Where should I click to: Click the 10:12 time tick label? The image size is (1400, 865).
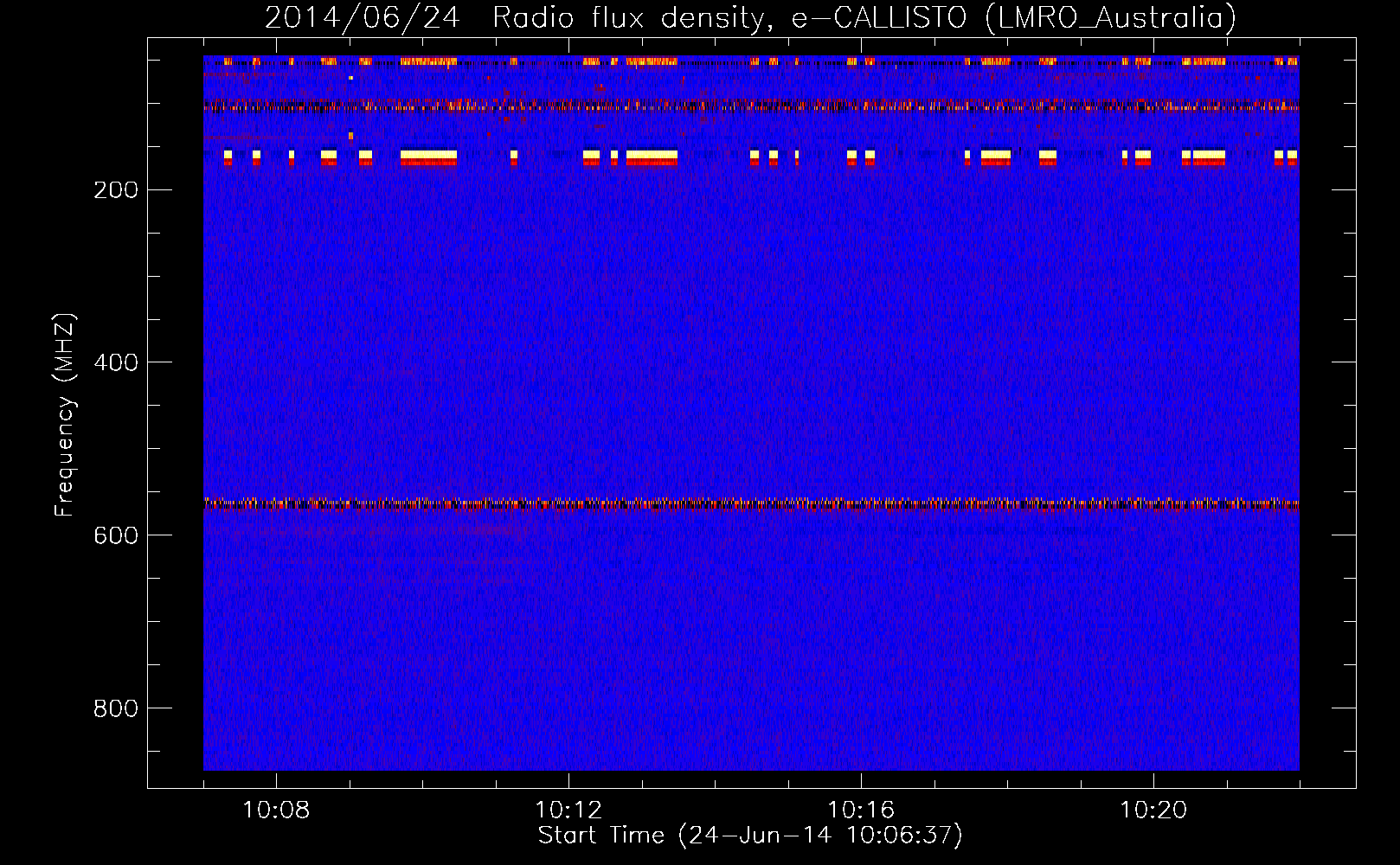click(568, 811)
